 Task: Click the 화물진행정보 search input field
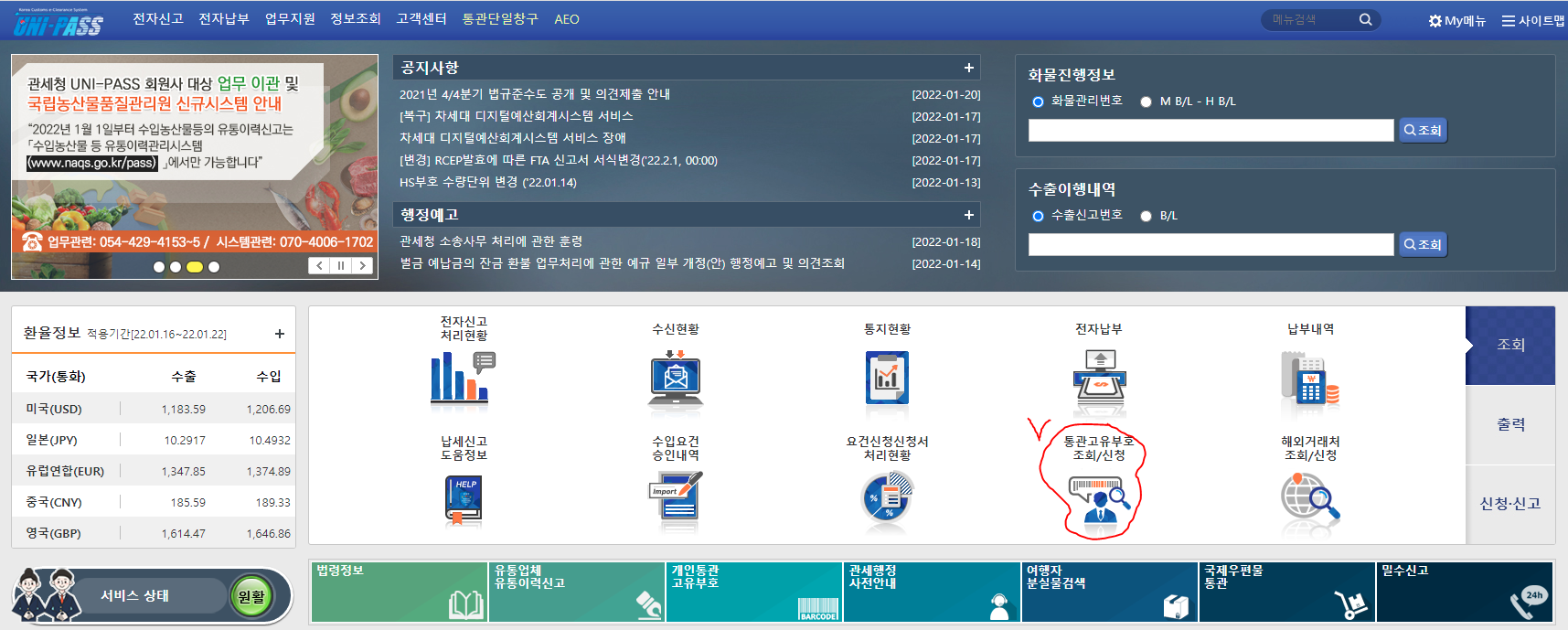1211,130
